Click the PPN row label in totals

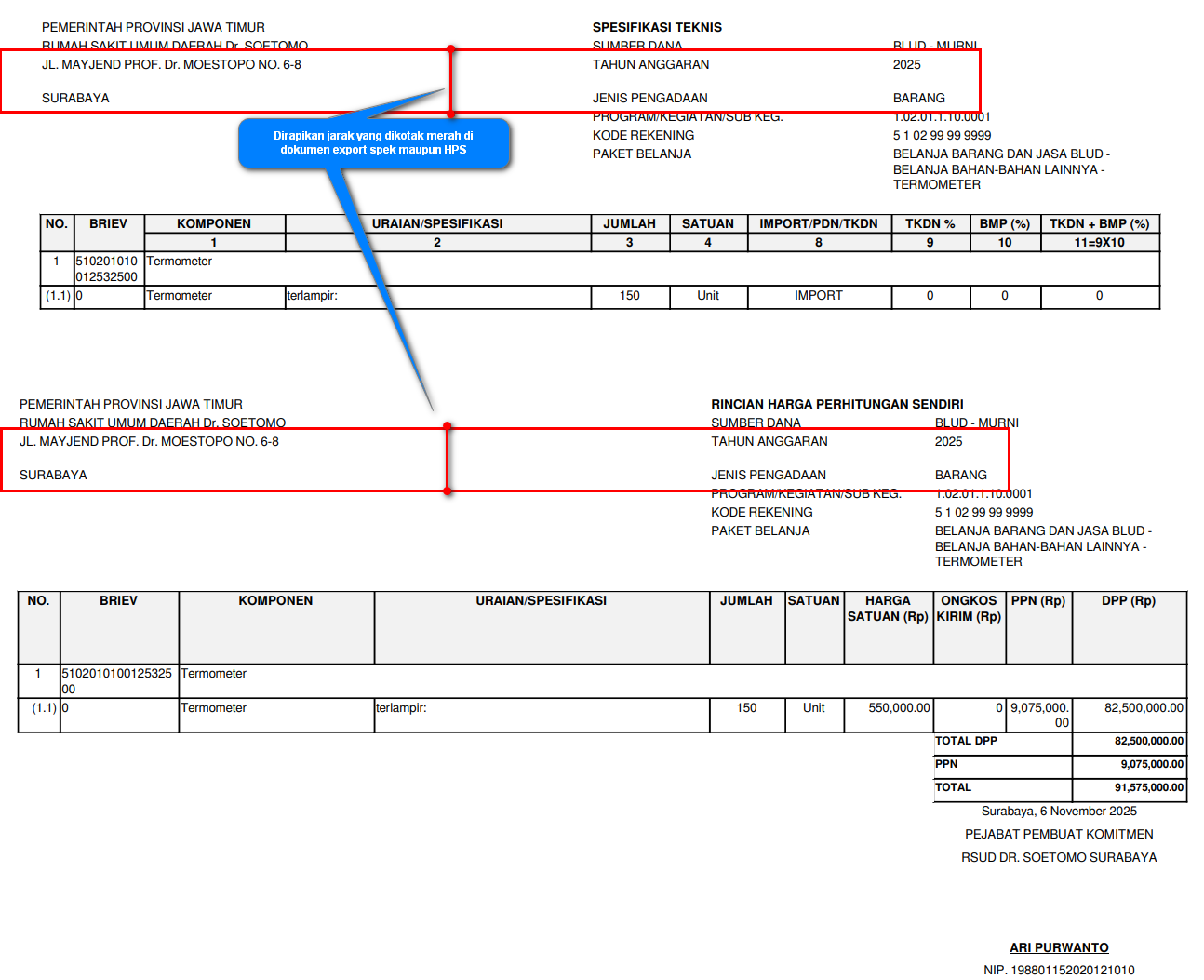[946, 764]
